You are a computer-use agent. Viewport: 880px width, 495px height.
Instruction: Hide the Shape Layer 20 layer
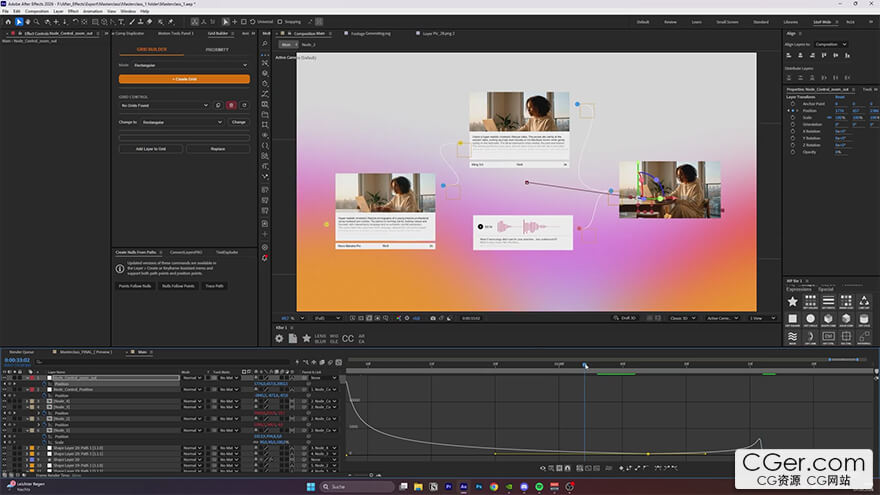[x=4, y=460]
